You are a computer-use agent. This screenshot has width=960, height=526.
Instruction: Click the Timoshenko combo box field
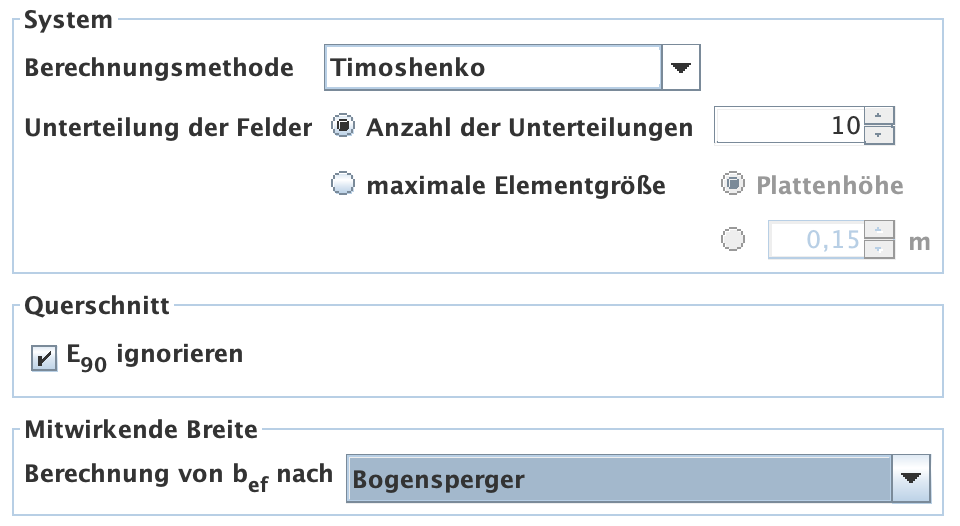pyautogui.click(x=492, y=68)
